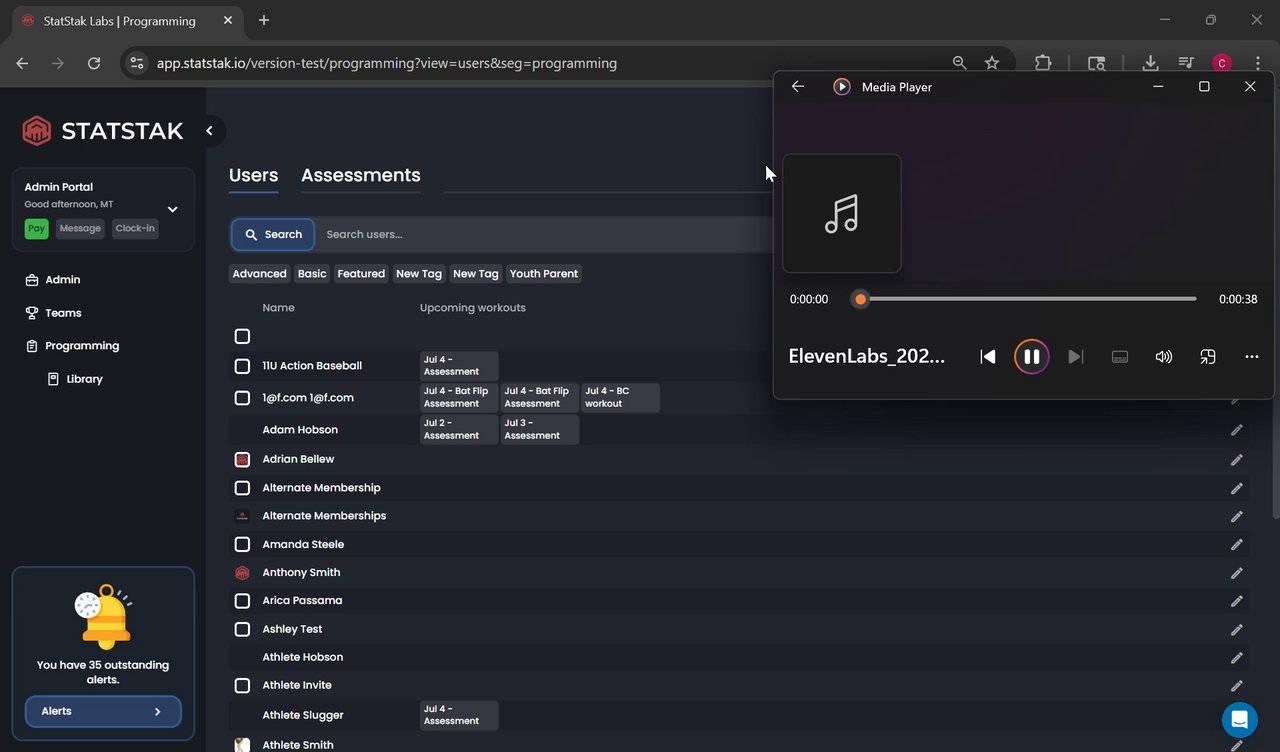Skip to next track in Media Player

[1076, 357]
